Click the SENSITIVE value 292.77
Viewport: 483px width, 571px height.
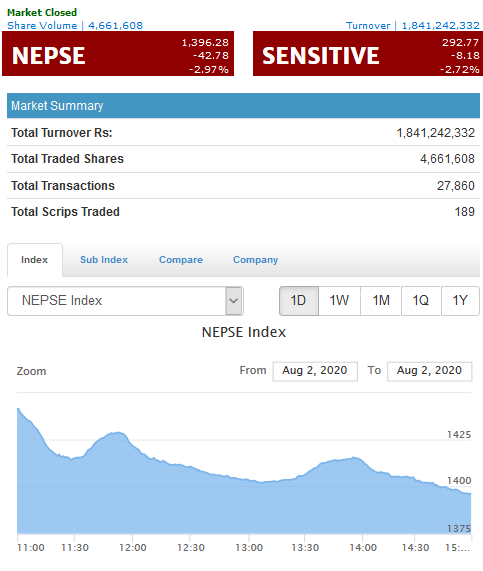tap(460, 43)
